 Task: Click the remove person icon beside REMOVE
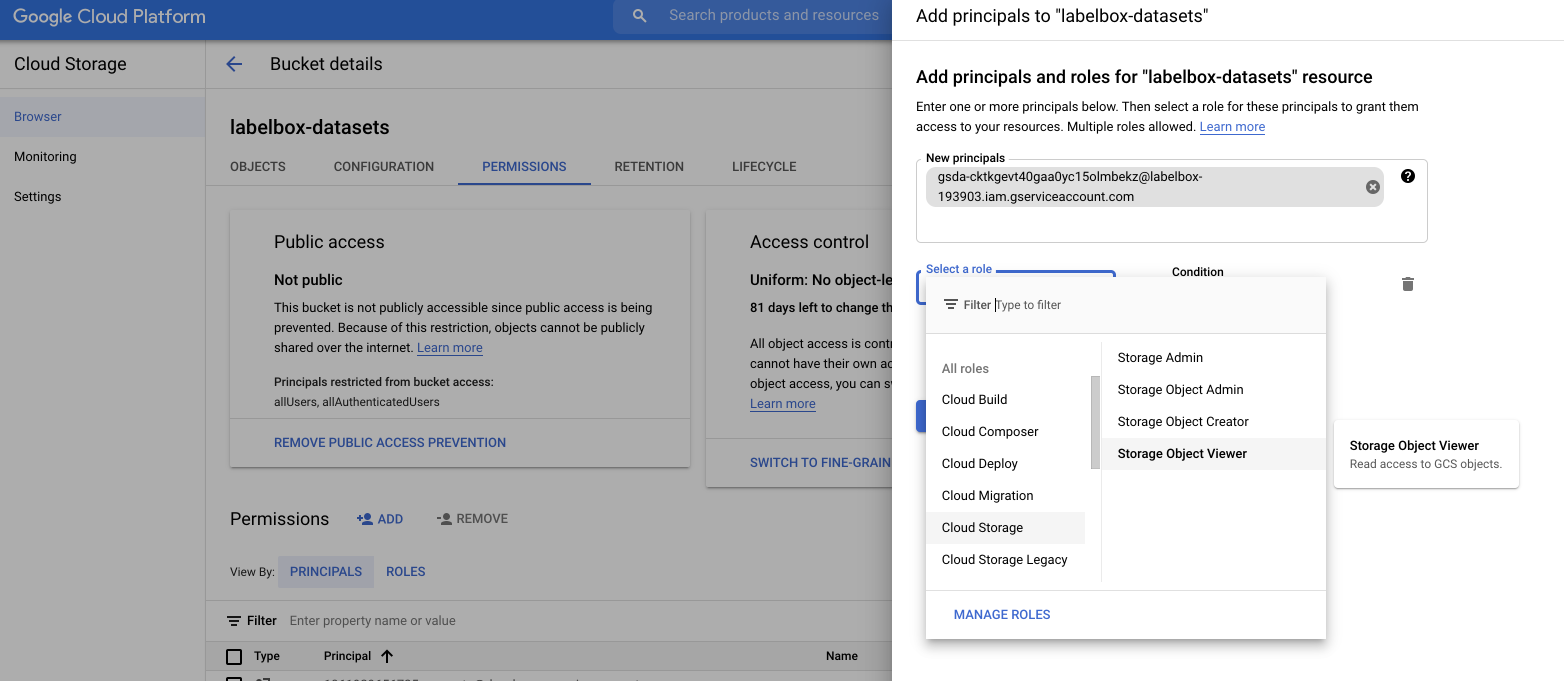coord(445,519)
